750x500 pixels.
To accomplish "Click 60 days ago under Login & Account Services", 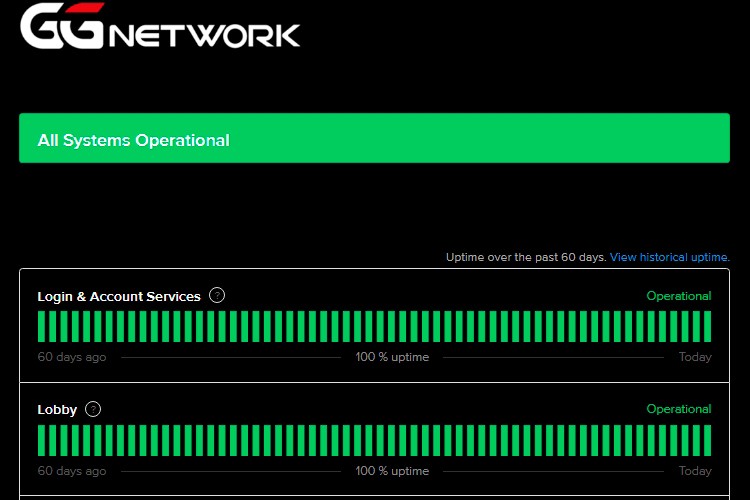I will pos(72,357).
